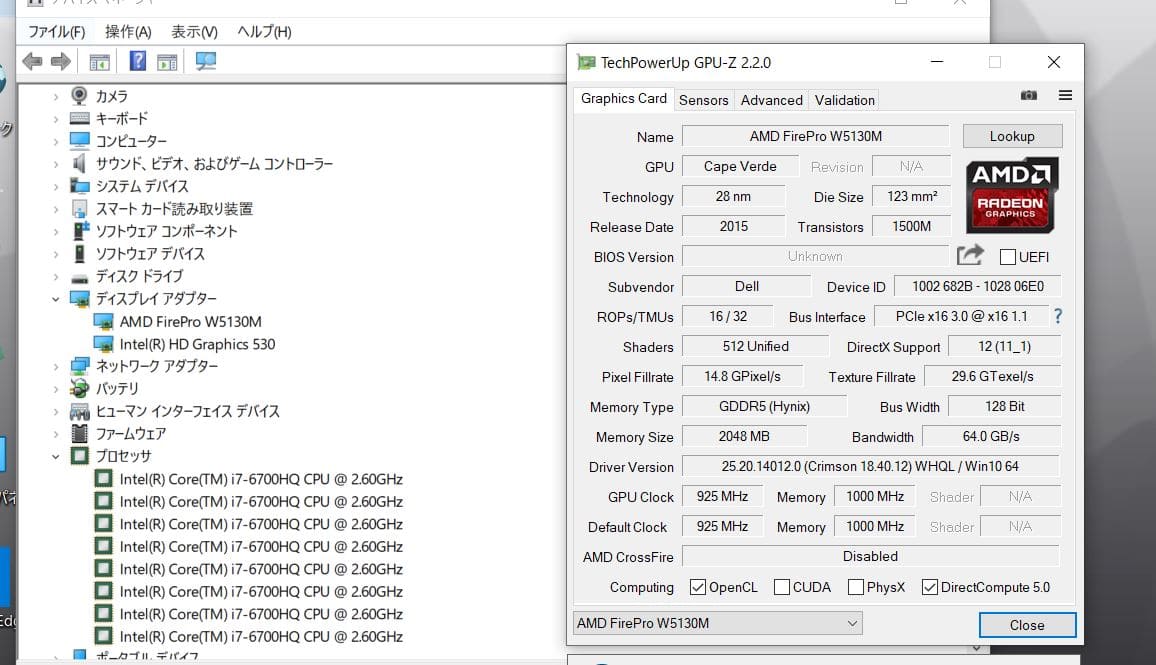Click the Name field showing AMD FirePro W5130M
This screenshot has width=1156, height=665.
(x=815, y=136)
